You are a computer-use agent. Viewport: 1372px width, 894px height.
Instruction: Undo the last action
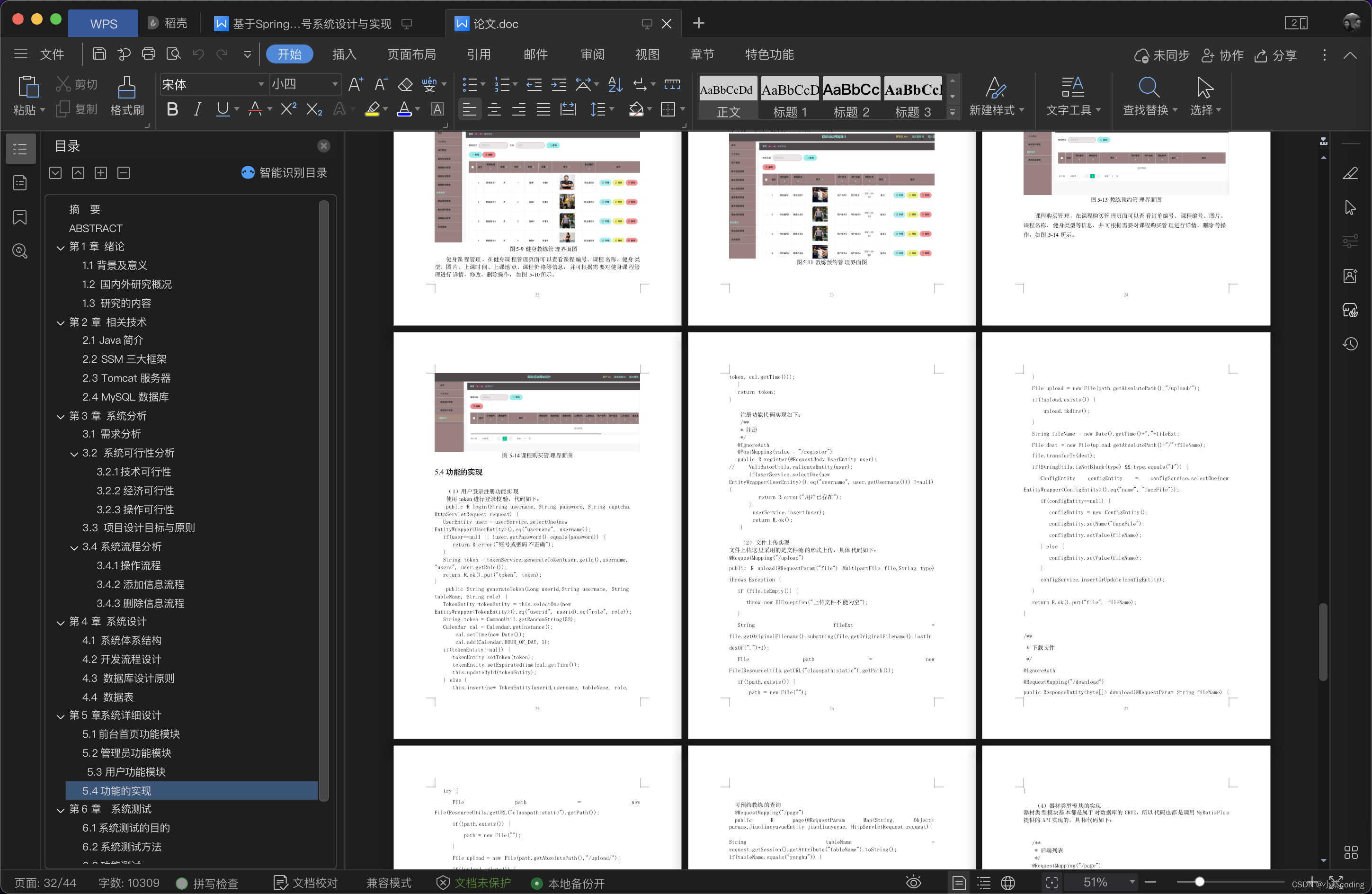(198, 54)
